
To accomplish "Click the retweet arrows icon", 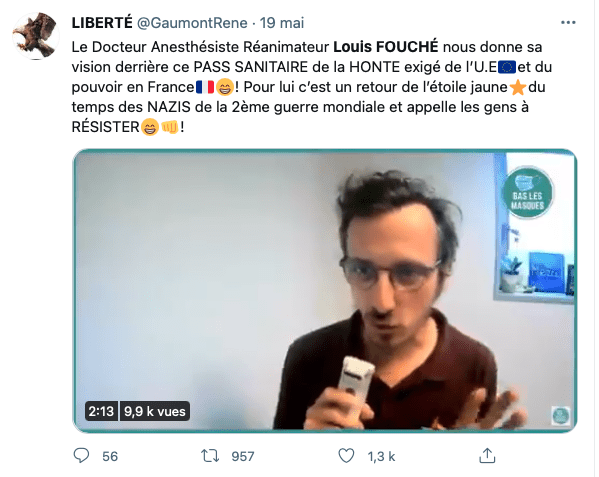I will click(x=210, y=456).
